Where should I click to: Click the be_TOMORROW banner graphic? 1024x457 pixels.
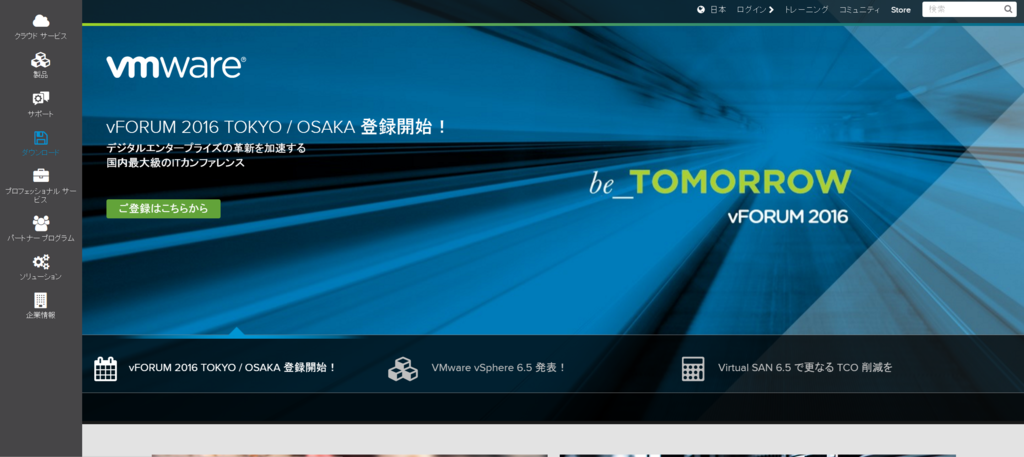[x=720, y=183]
